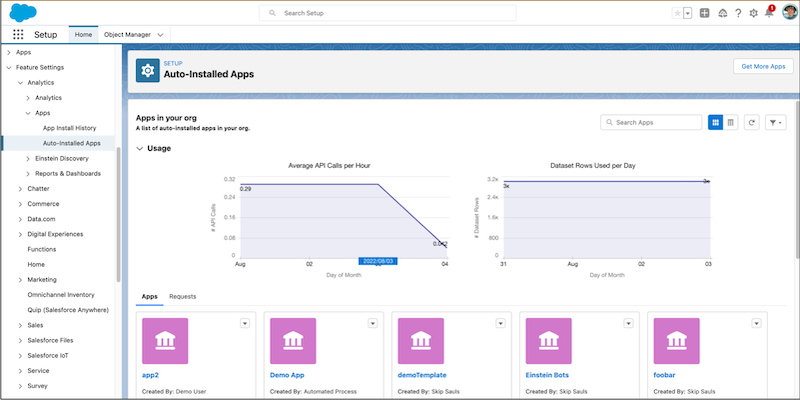Open Quip (Salesforce Anywhere) in sidebar
Image resolution: width=800 pixels, height=400 pixels.
(x=68, y=310)
